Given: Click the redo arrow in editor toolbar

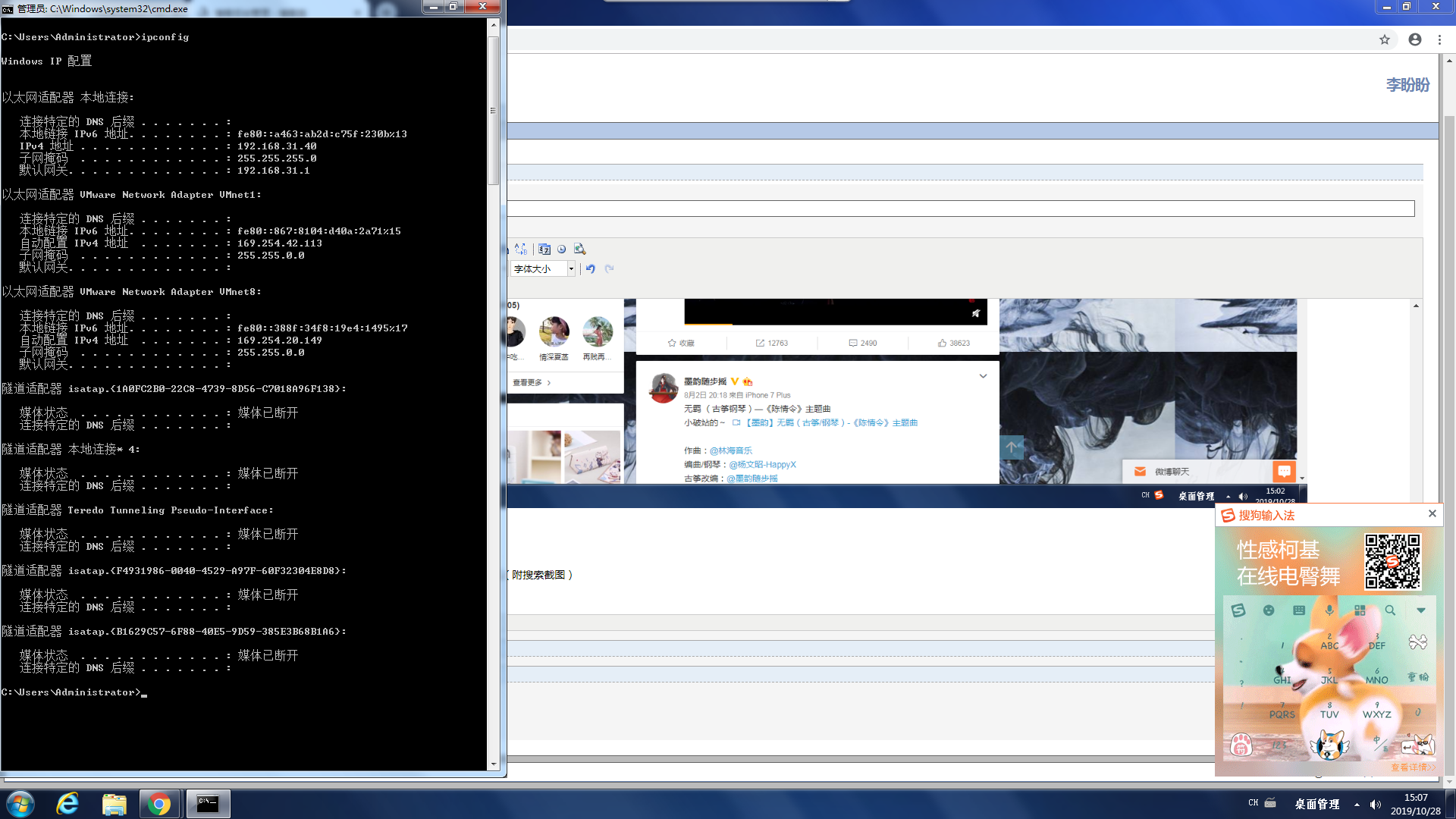Looking at the screenshot, I should tap(609, 268).
